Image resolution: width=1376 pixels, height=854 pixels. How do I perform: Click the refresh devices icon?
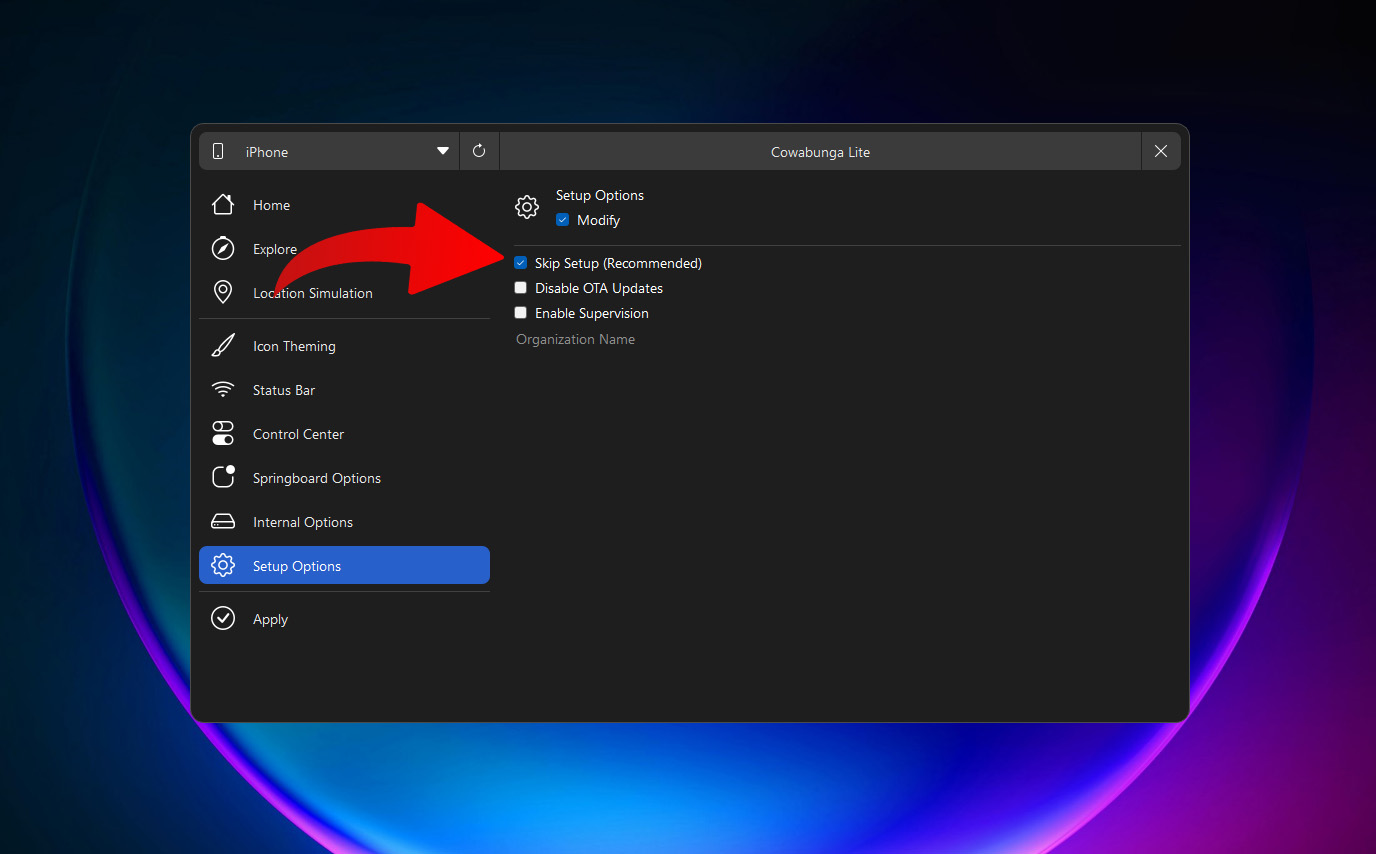[479, 151]
